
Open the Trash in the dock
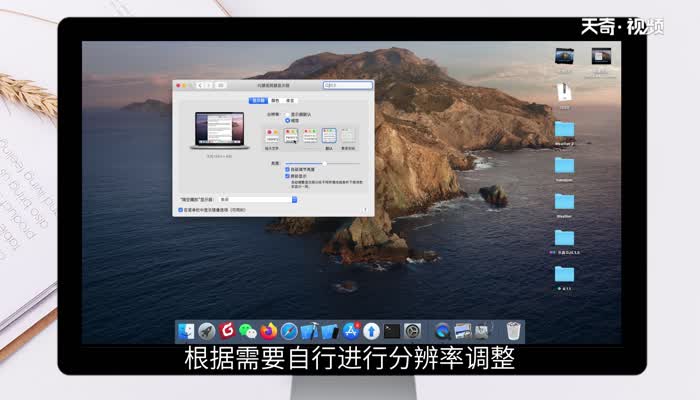513,330
